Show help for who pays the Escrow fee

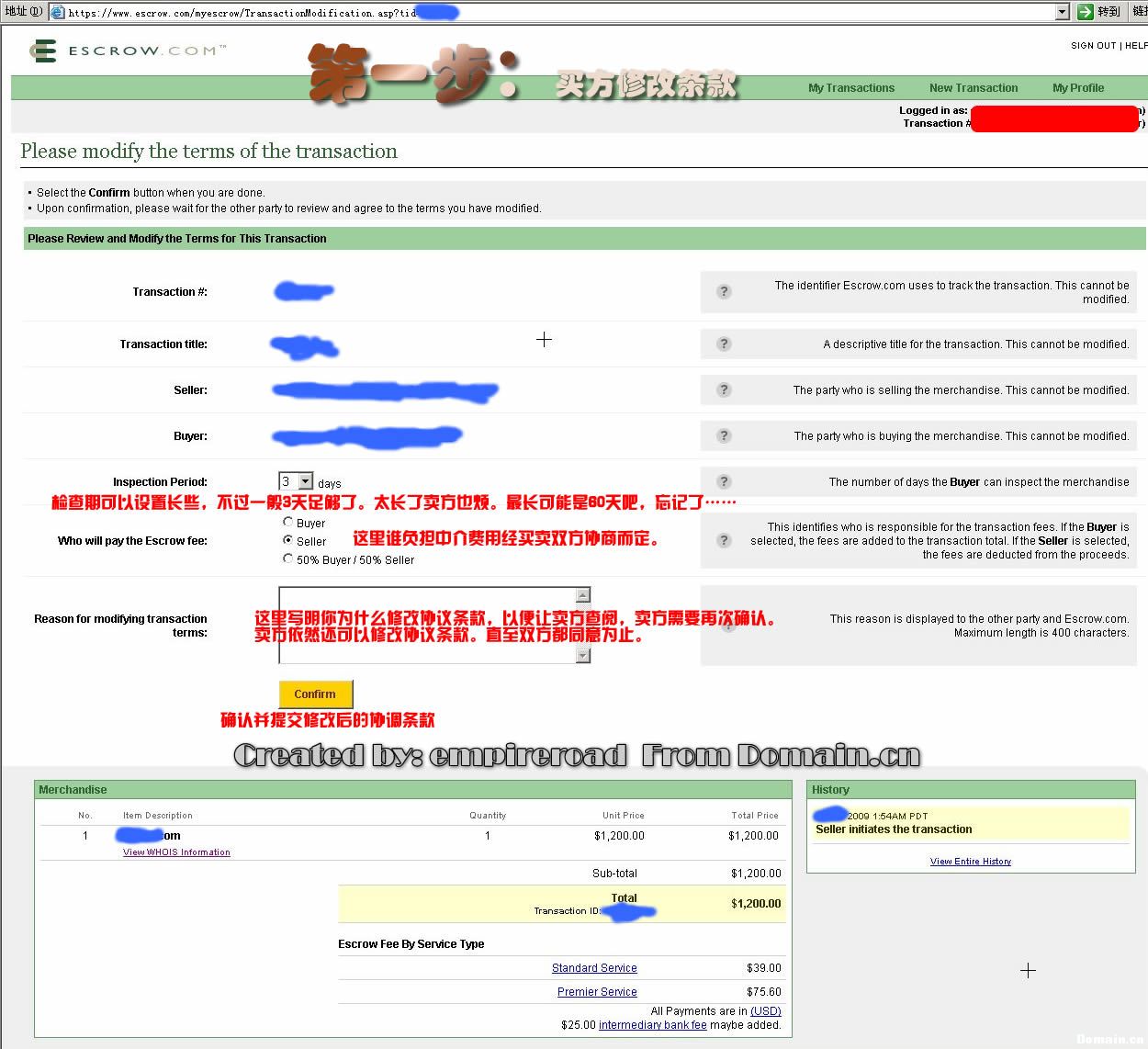click(724, 541)
